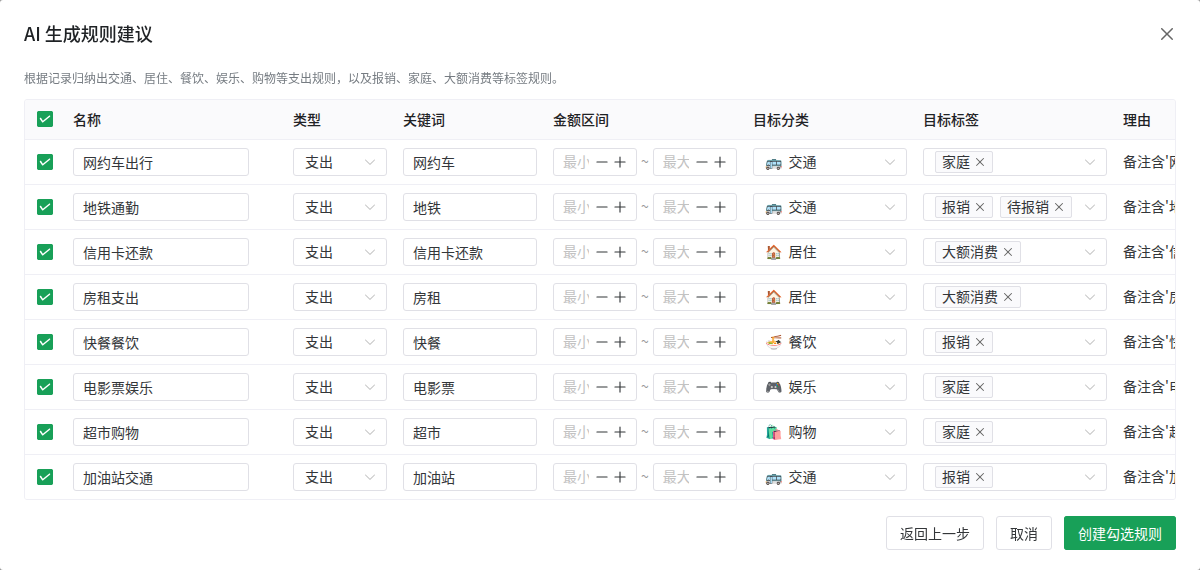Click the 金额区间 column header
This screenshot has width=1200, height=570.
coord(581,120)
